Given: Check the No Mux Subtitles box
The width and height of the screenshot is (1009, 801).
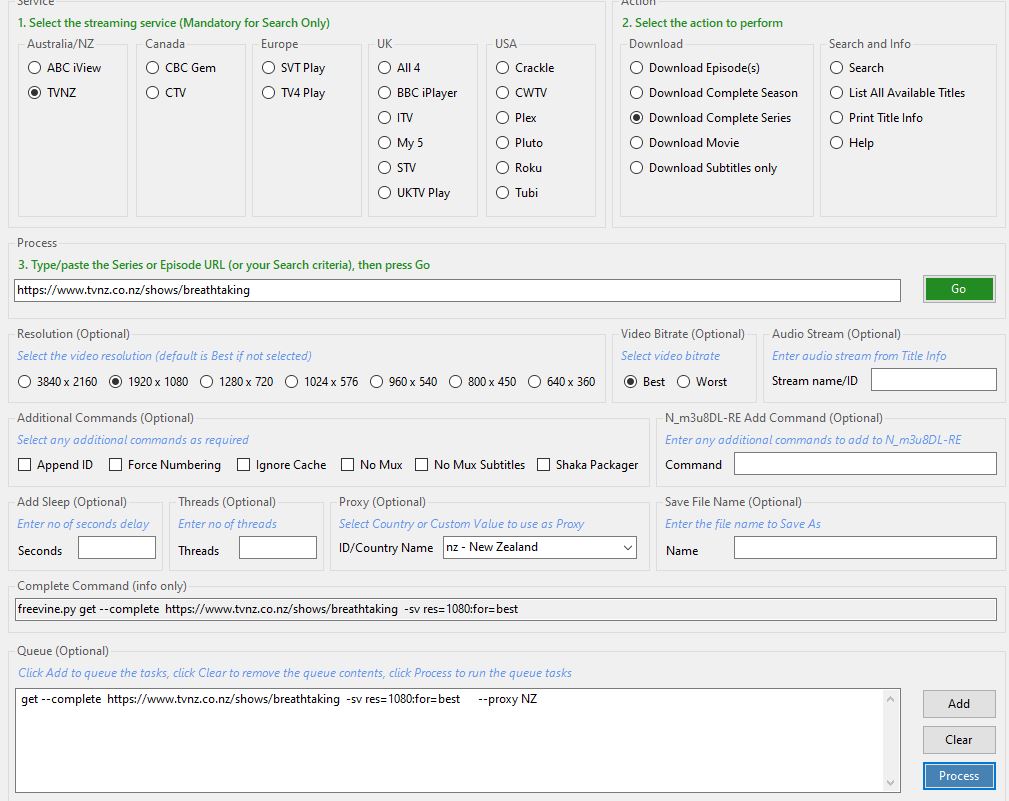Looking at the screenshot, I should 422,465.
